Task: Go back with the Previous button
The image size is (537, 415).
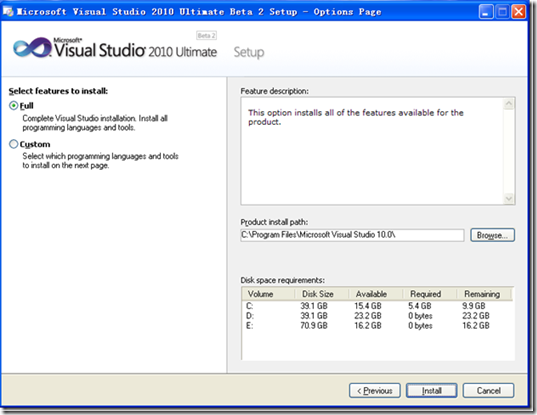Action: pos(375,391)
